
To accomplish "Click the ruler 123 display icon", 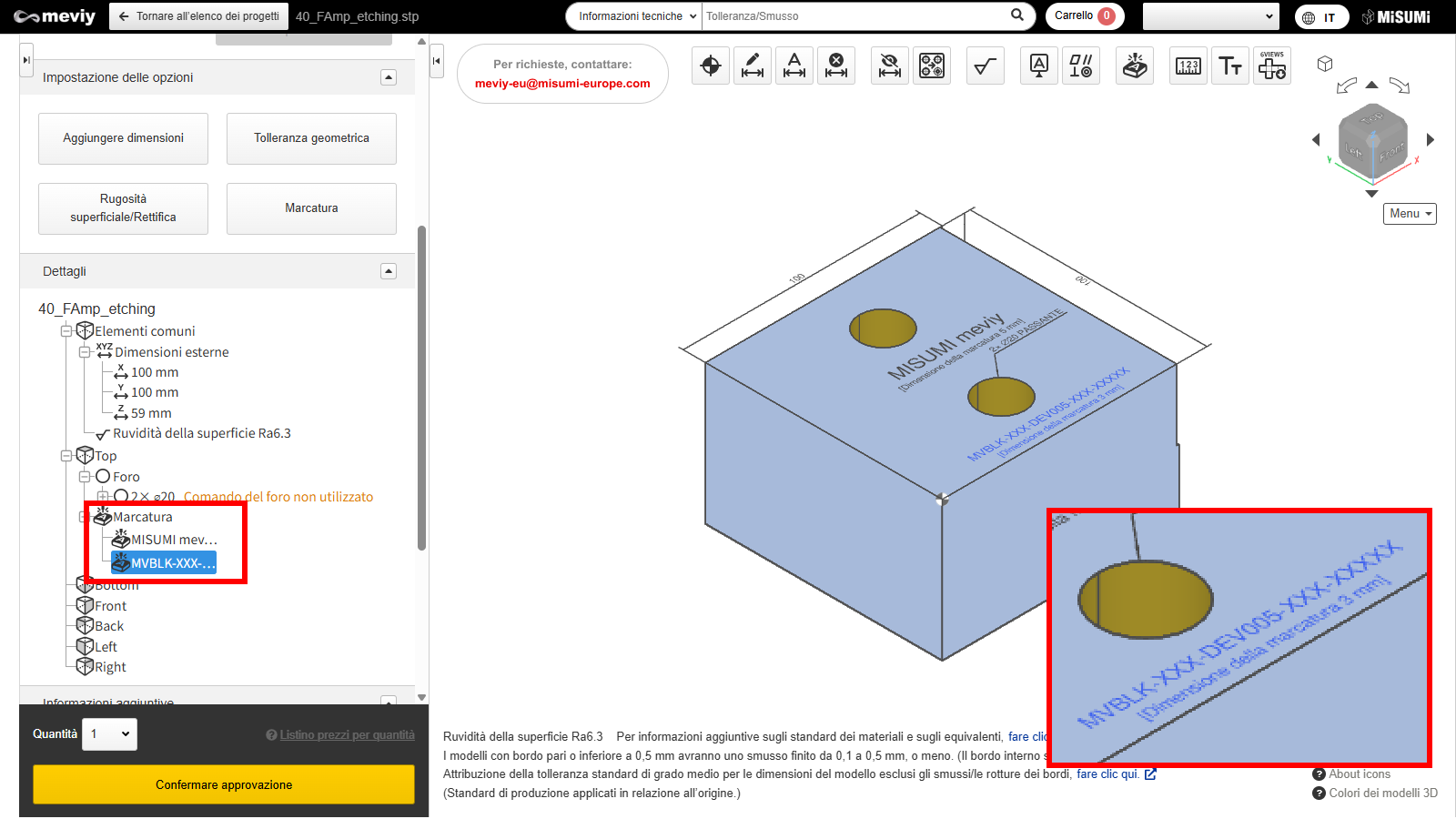I will coord(1188,66).
